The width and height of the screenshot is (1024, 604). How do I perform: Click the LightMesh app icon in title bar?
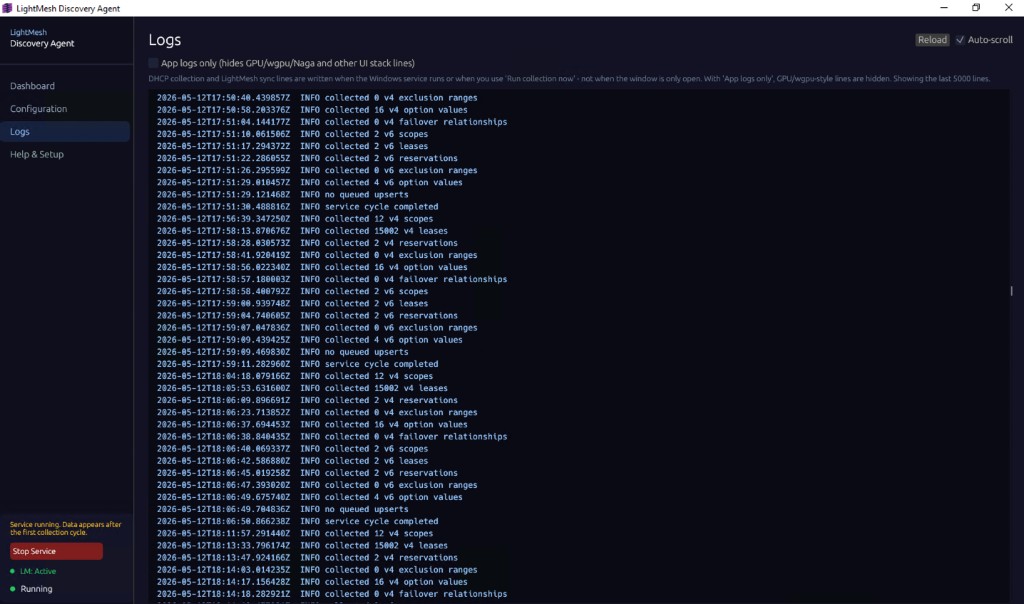tap(7, 8)
